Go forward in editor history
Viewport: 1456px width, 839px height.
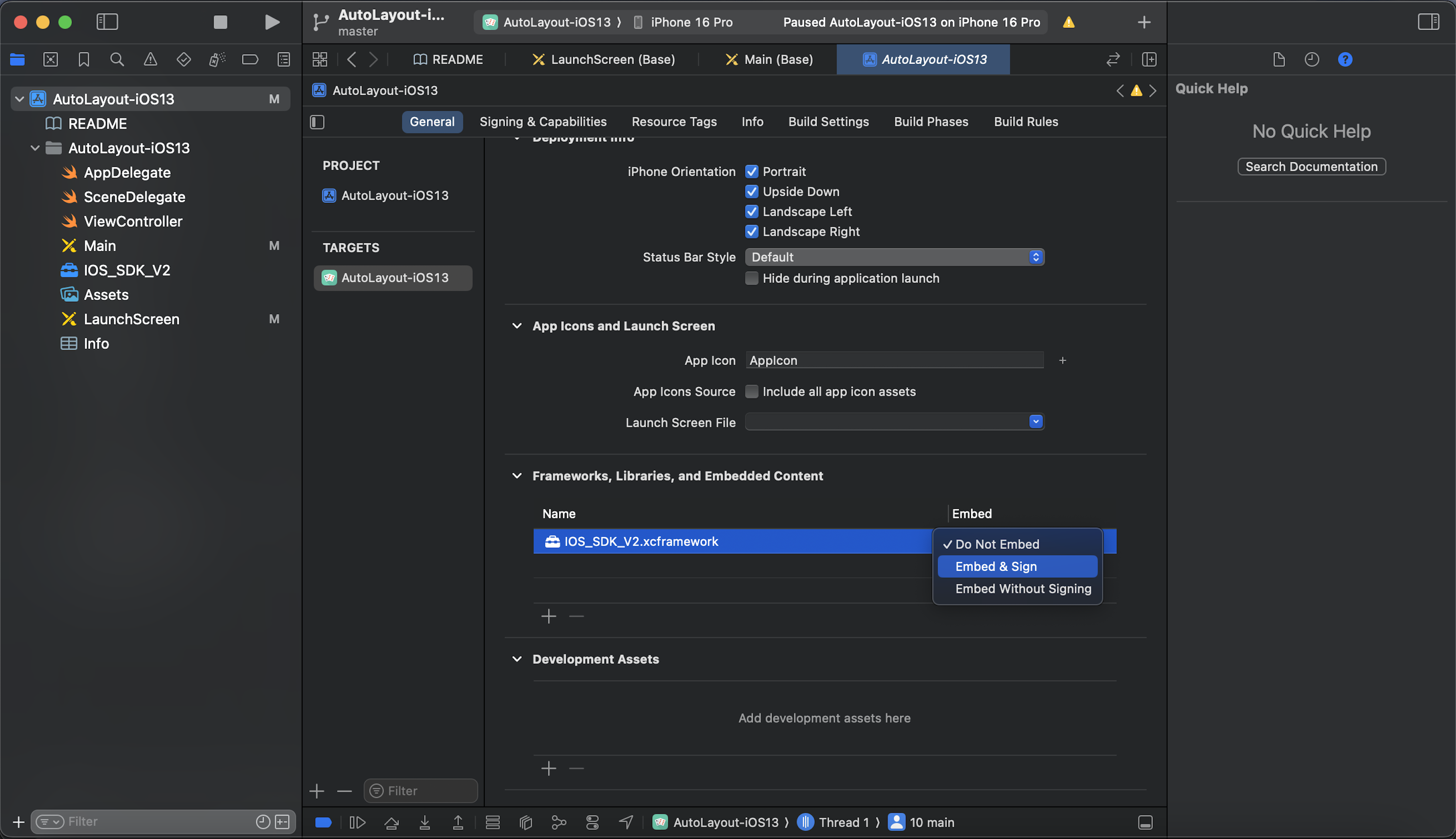point(374,59)
